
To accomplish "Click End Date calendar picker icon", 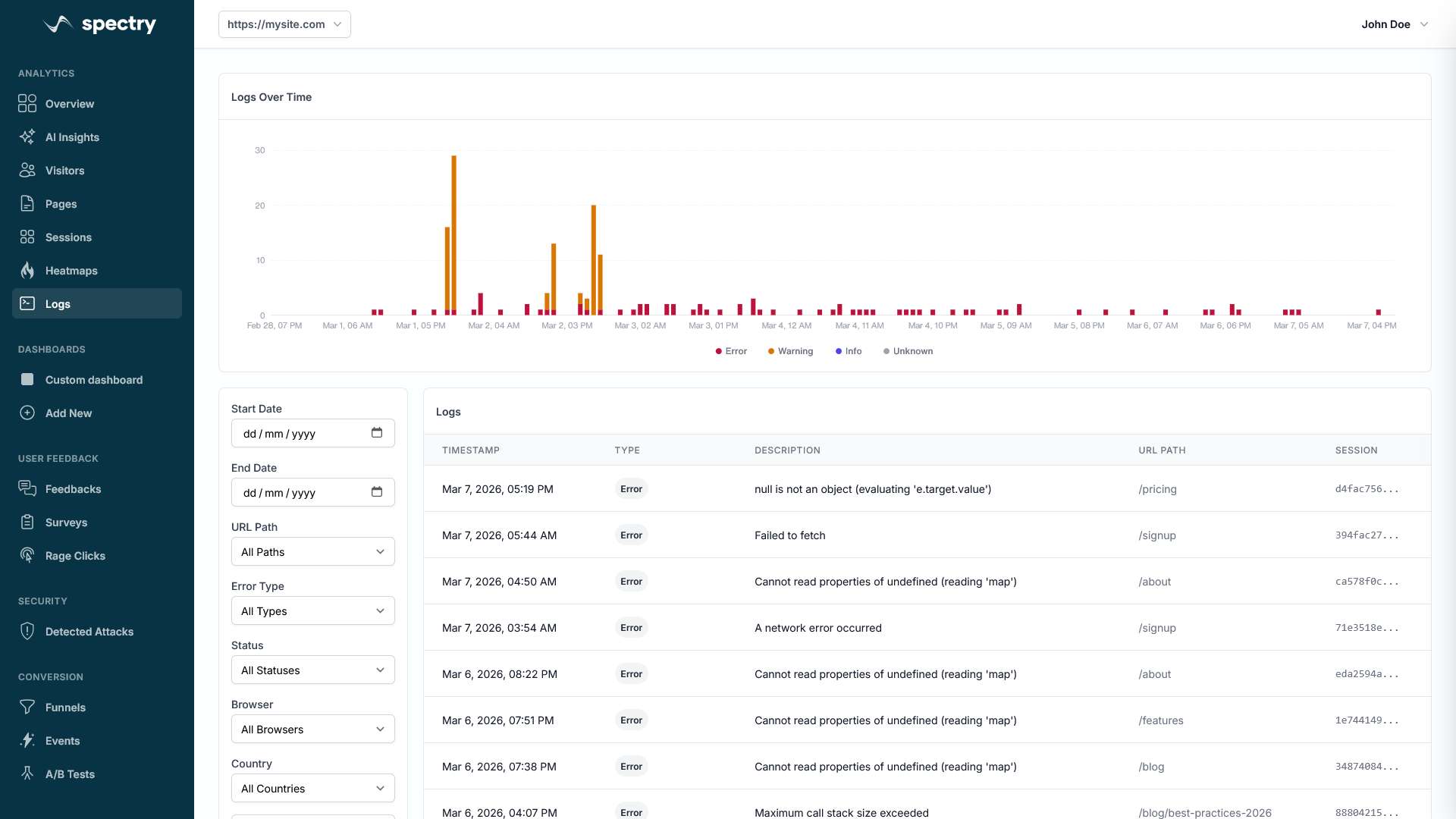I will pos(377,492).
